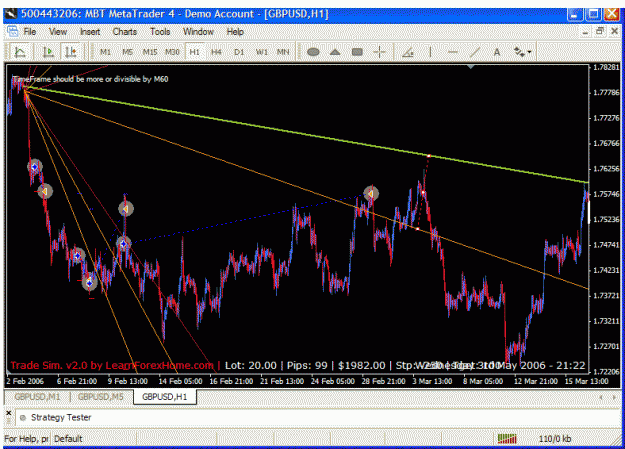This screenshot has width=625, height=449.
Task: Click the topmost buy marker after the initial drop
Action: [35, 167]
